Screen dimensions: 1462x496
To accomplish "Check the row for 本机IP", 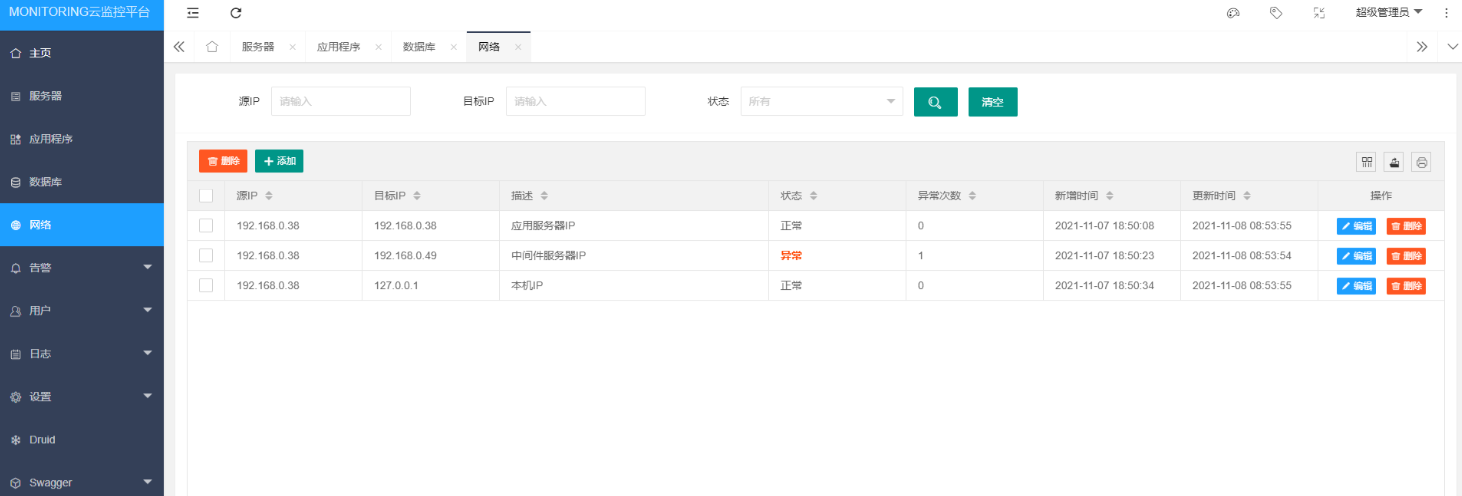I will point(206,286).
